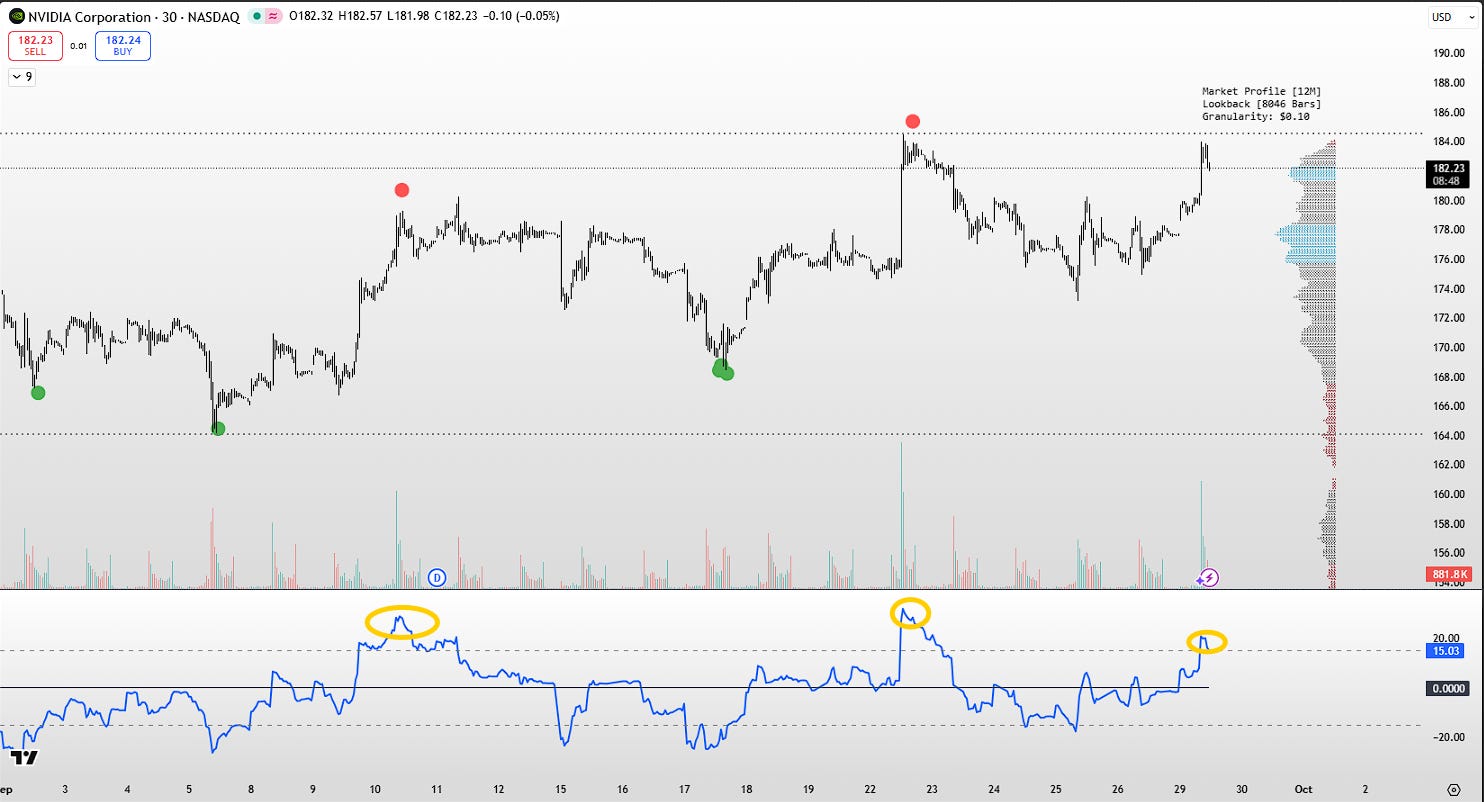Click 186.00 on the price scale
The height and width of the screenshot is (802, 1484).
[x=1448, y=113]
